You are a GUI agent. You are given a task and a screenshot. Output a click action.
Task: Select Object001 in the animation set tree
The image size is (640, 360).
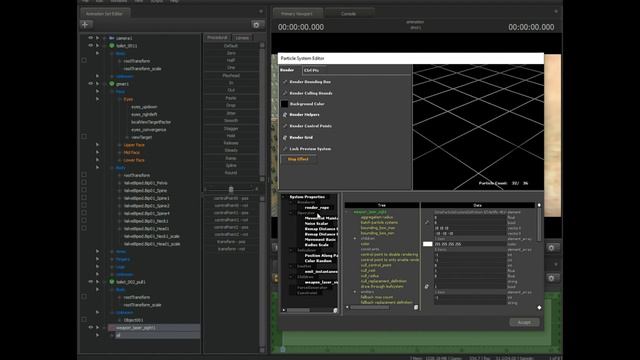tap(133, 320)
